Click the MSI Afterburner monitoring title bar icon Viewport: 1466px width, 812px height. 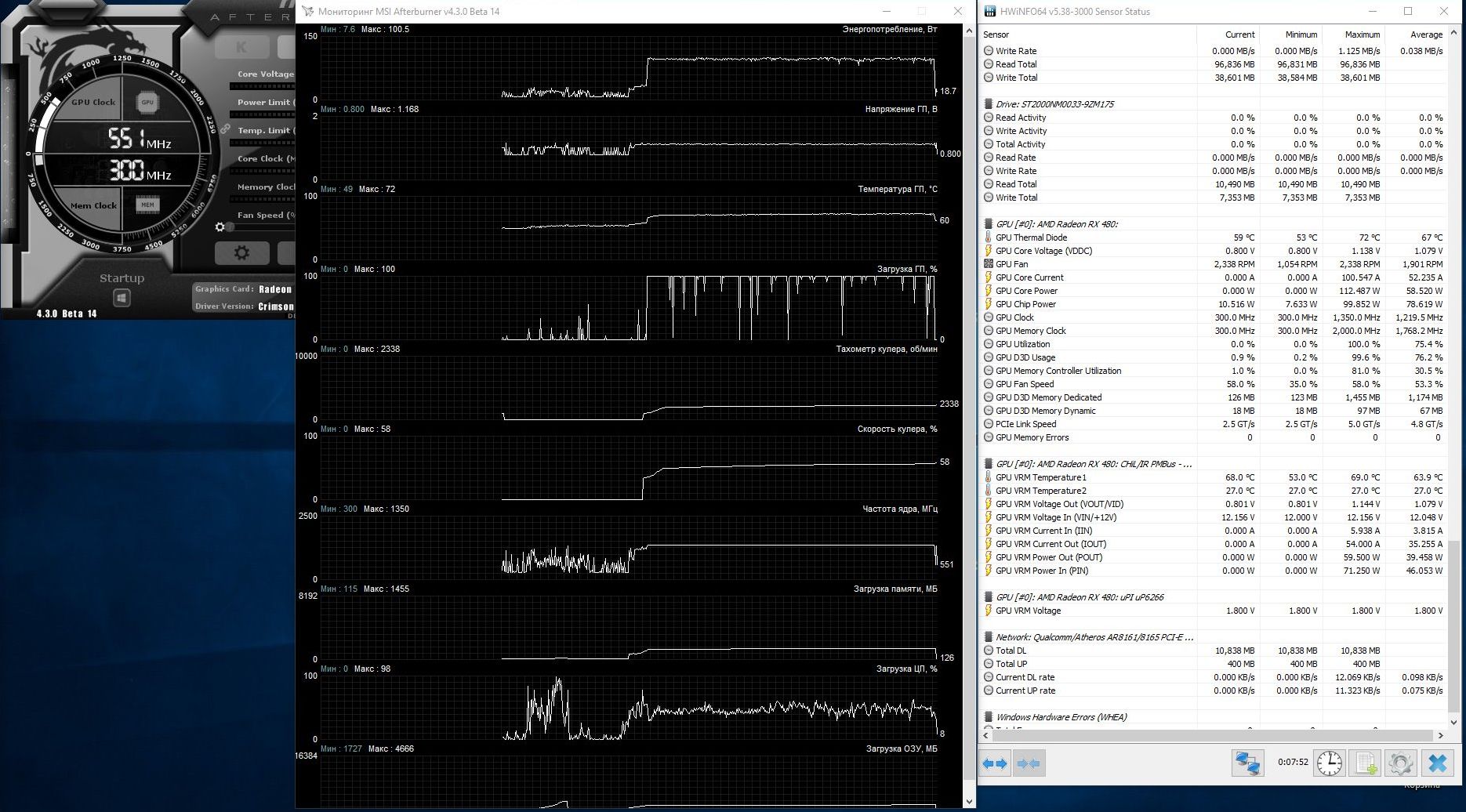308,12
